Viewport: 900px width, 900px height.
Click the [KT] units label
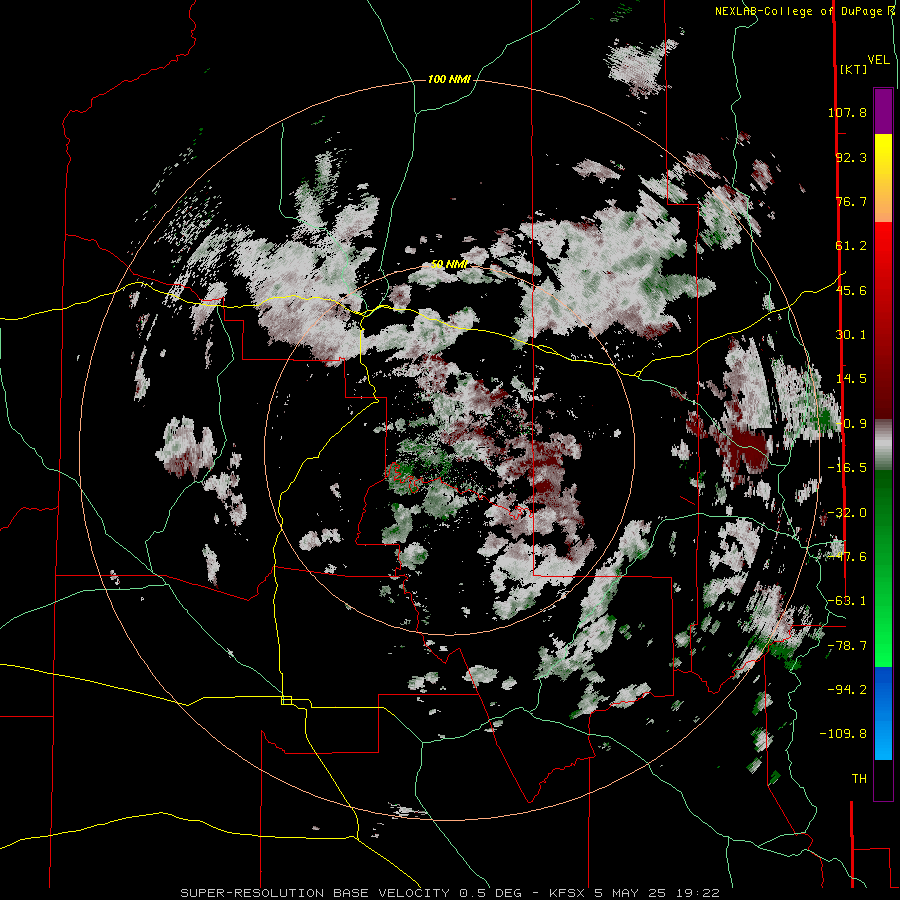click(x=853, y=69)
